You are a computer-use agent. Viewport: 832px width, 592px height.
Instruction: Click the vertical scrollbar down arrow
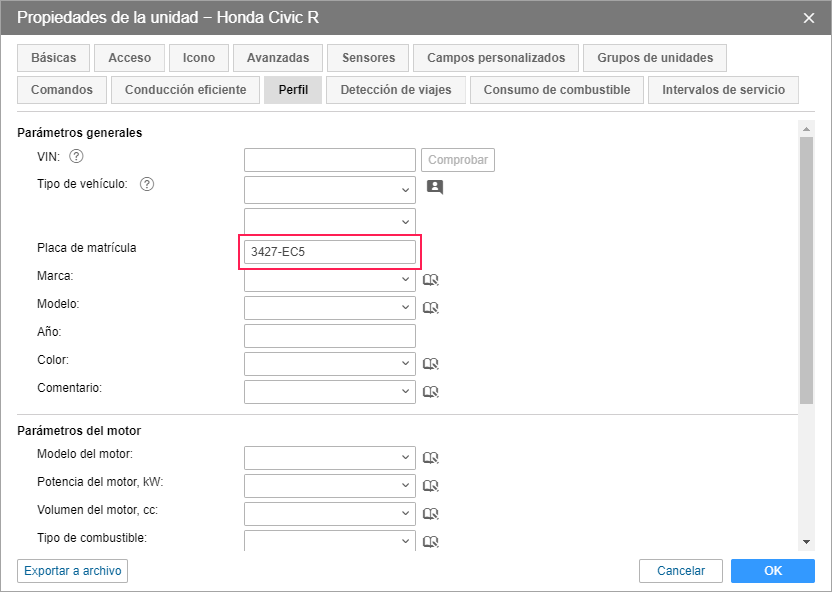point(806,541)
